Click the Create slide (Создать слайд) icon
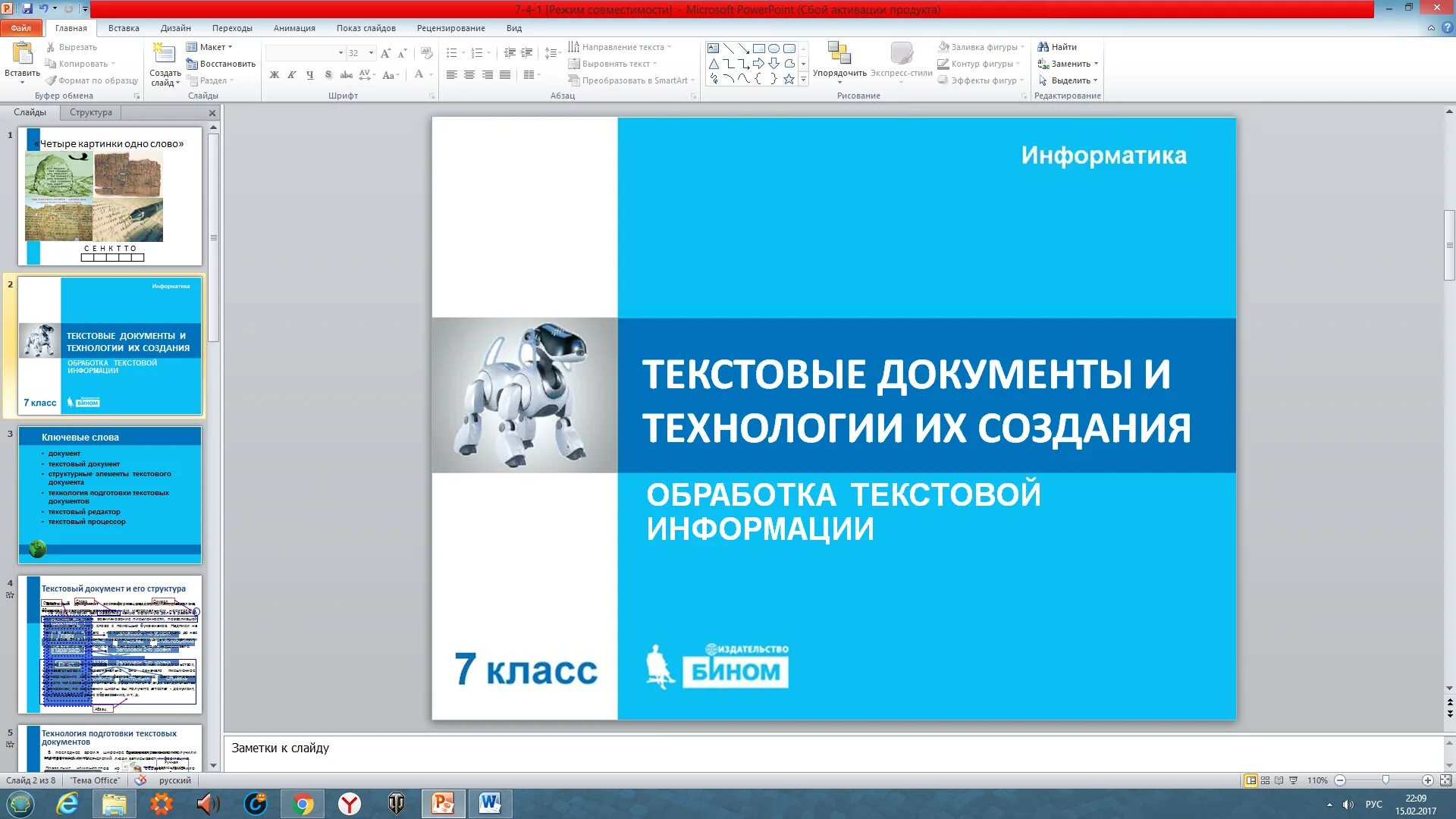Viewport: 1456px width, 819px height. pos(164,55)
